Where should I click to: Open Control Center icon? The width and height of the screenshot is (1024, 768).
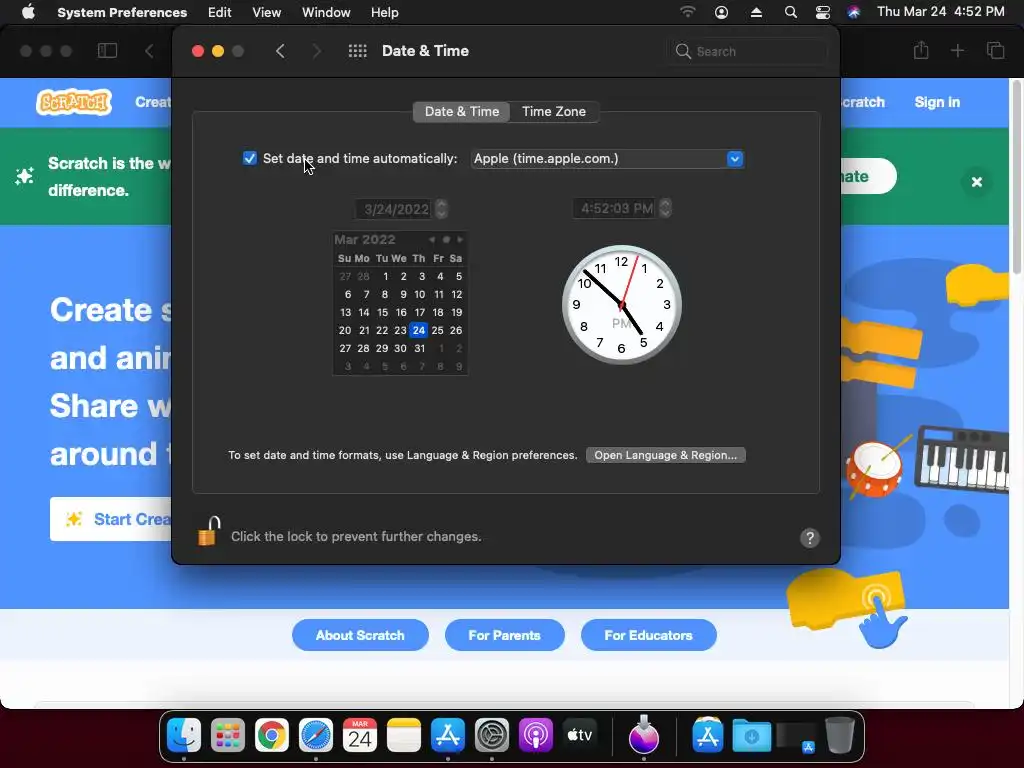[823, 12]
